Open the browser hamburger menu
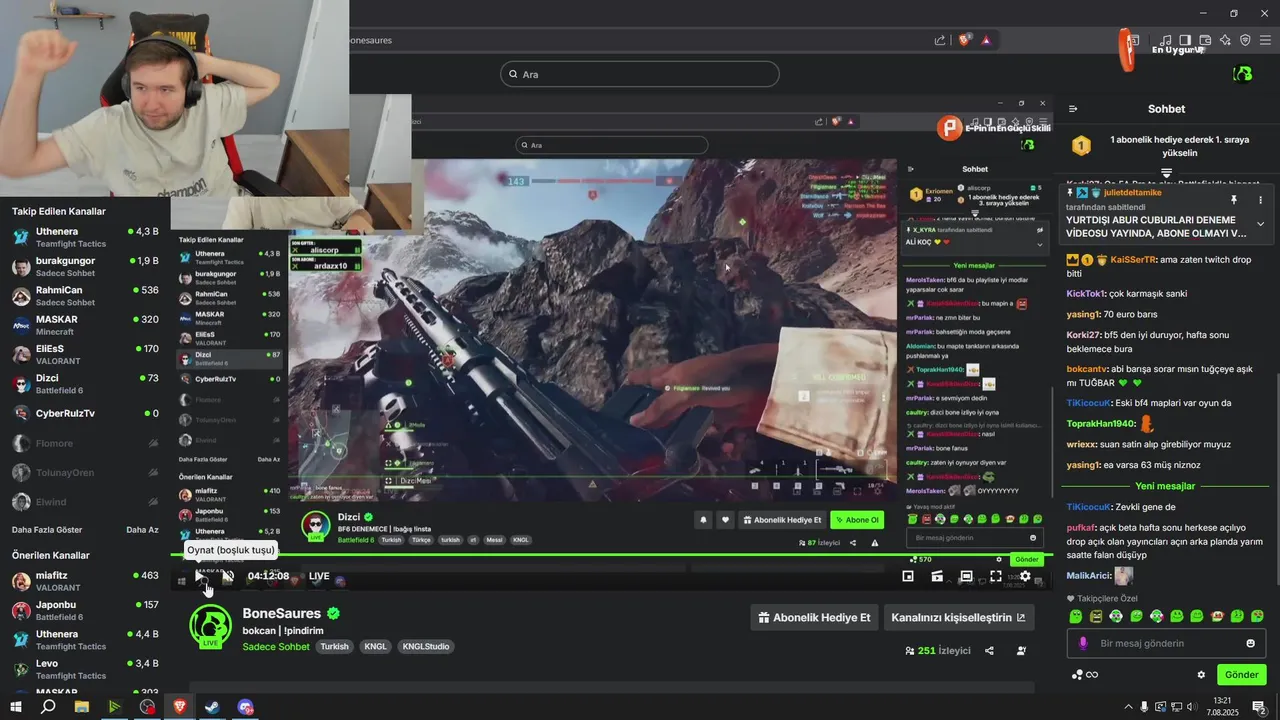The height and width of the screenshot is (720, 1280). coord(1265,40)
